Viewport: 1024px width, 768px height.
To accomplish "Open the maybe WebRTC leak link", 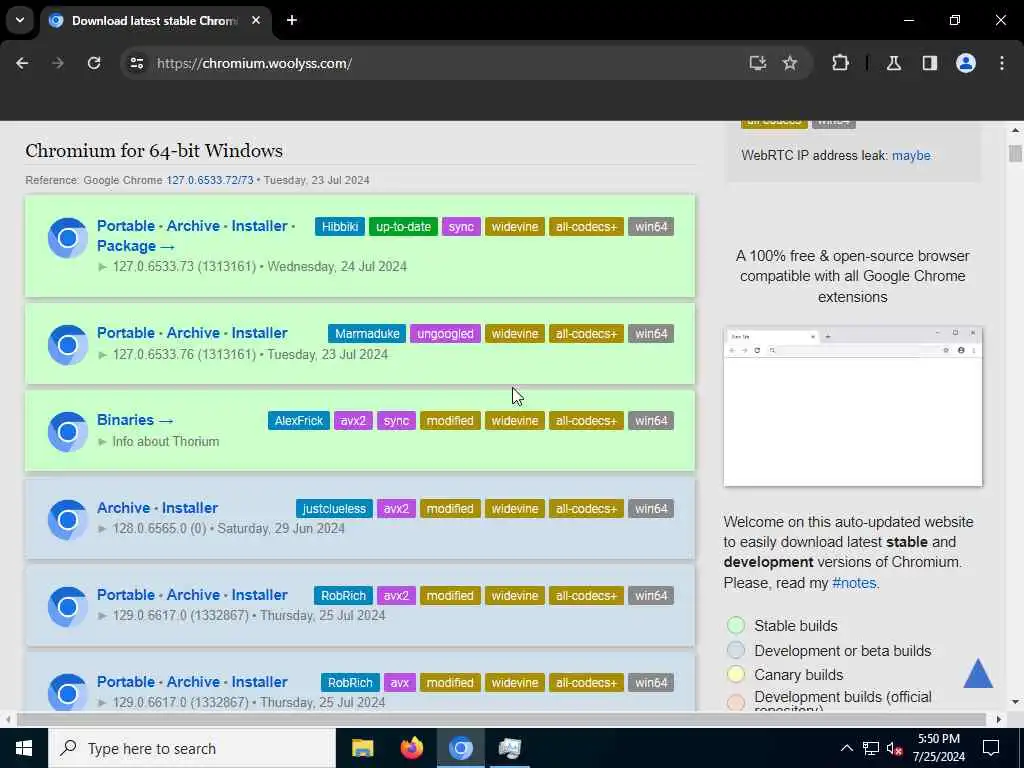I will [x=911, y=155].
